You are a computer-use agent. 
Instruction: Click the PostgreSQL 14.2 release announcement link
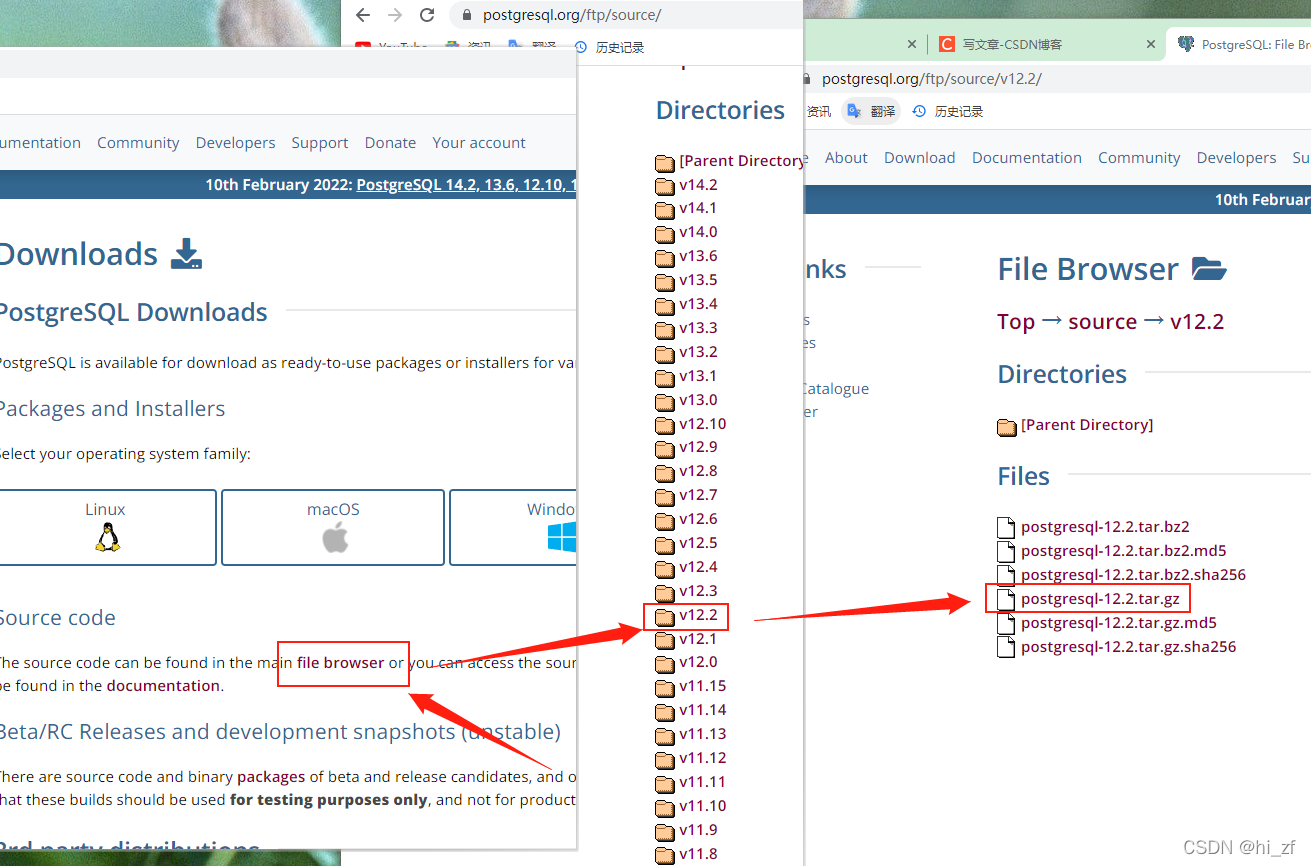pyautogui.click(x=465, y=185)
